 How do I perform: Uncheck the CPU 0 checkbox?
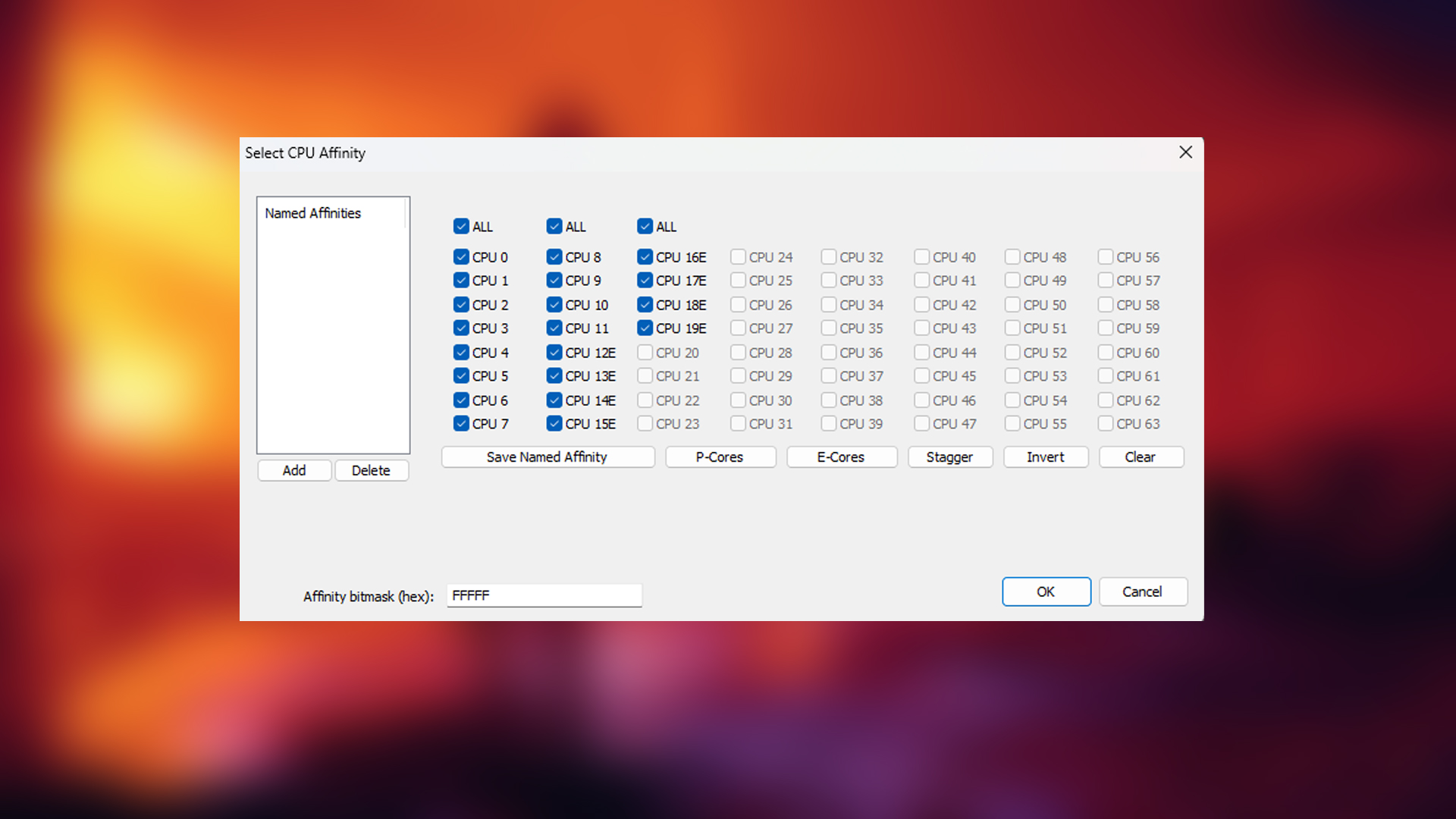pyautogui.click(x=461, y=257)
